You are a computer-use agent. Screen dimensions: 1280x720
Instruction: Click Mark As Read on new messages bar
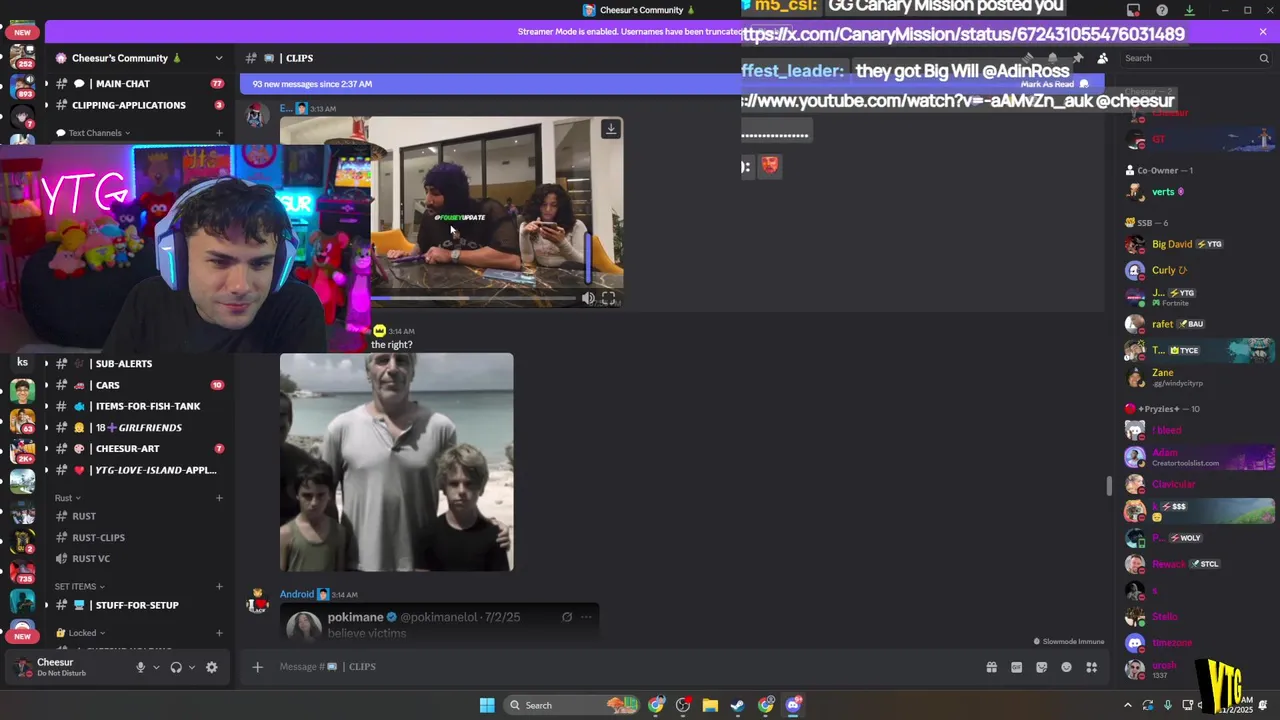[x=1054, y=84]
